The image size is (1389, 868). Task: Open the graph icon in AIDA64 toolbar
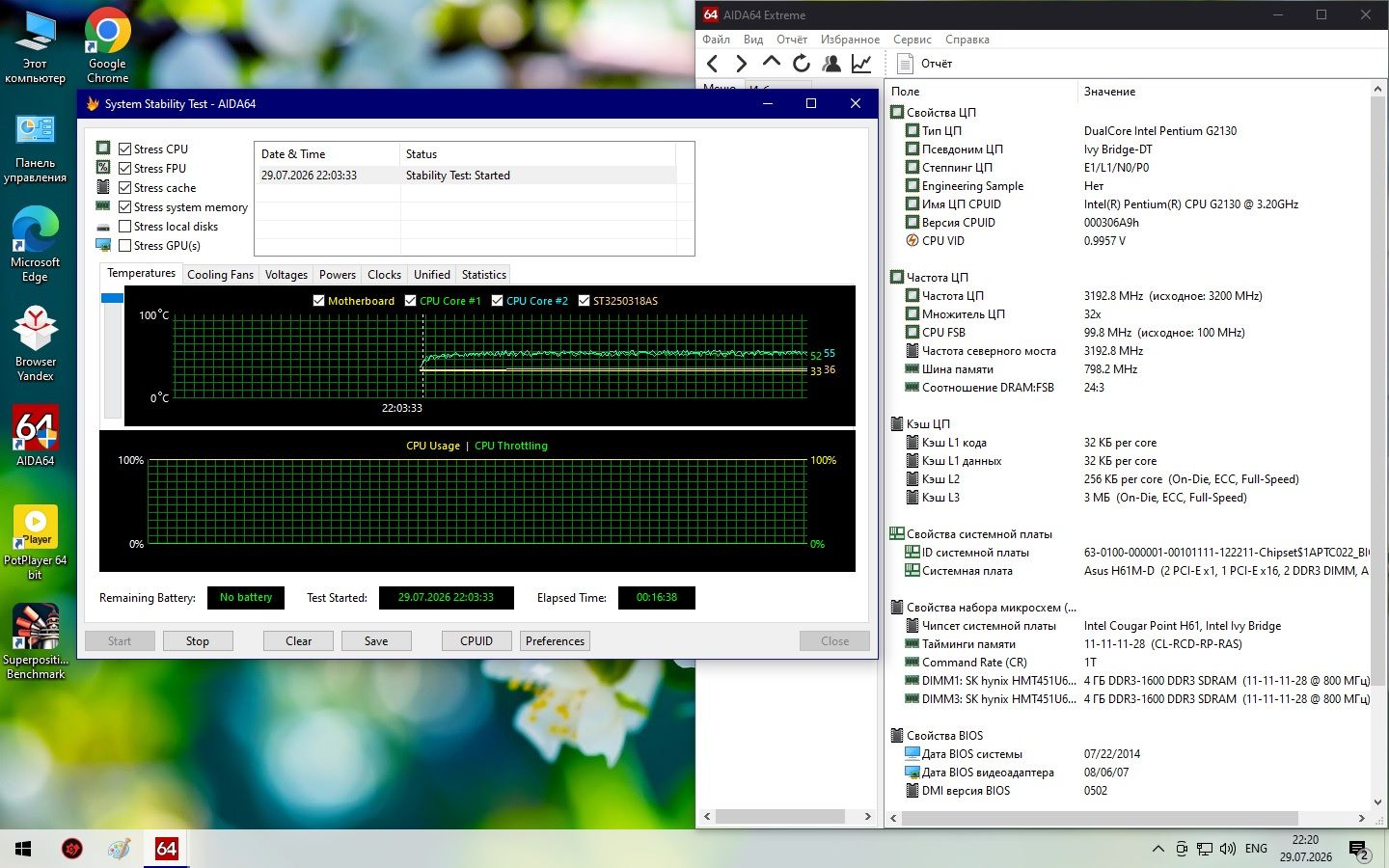pyautogui.click(x=861, y=64)
